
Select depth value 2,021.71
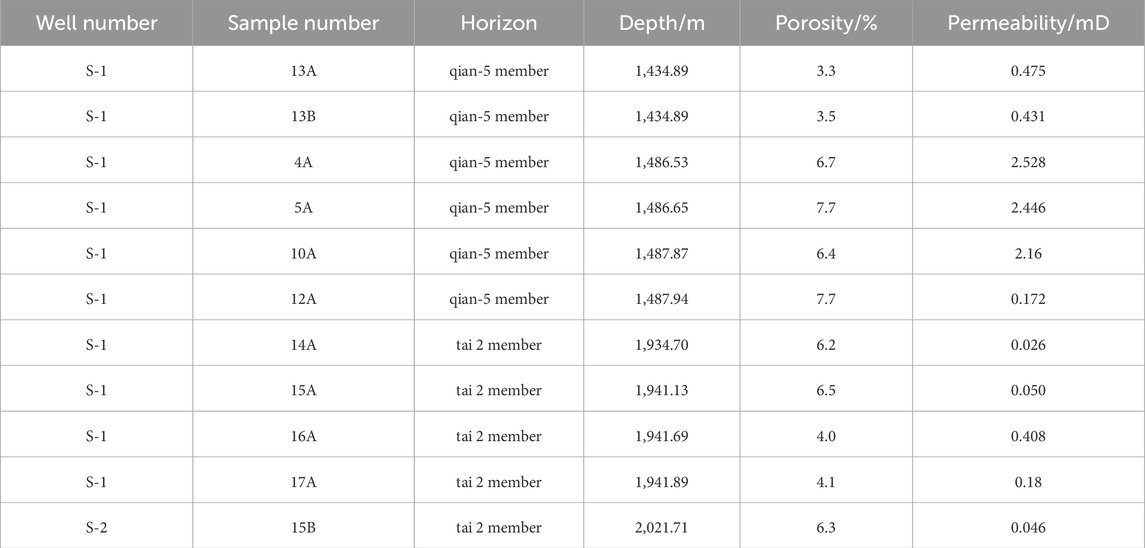click(661, 527)
